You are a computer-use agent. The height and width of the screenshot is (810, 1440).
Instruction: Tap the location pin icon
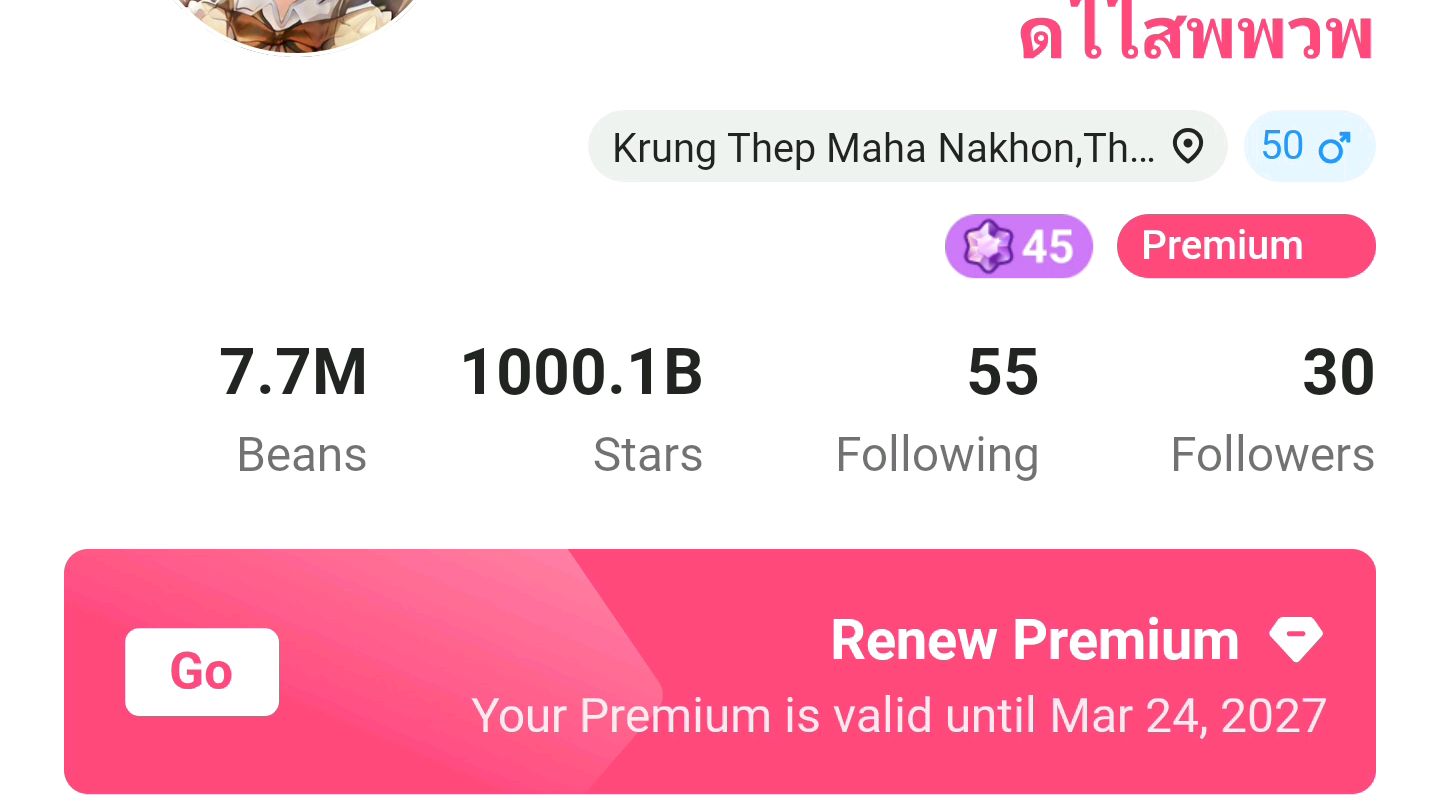click(x=1187, y=147)
